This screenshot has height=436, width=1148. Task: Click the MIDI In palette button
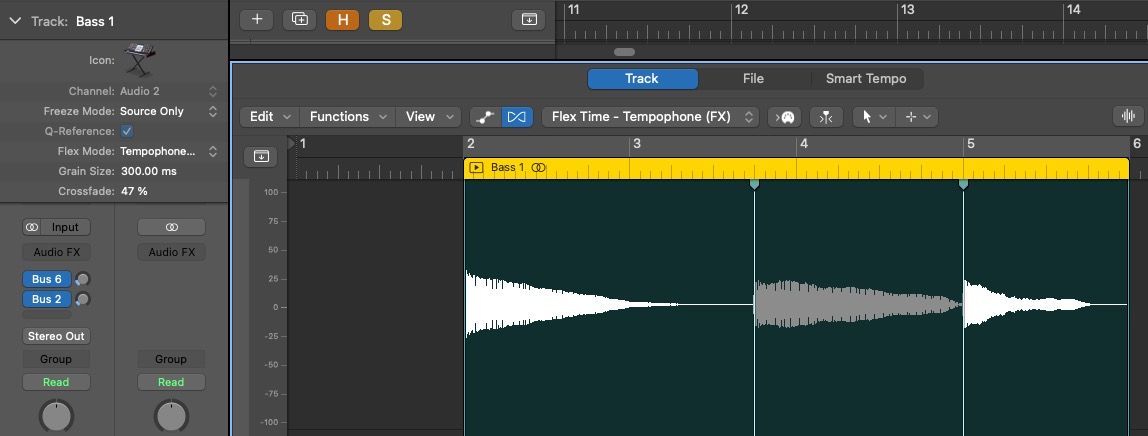(784, 117)
